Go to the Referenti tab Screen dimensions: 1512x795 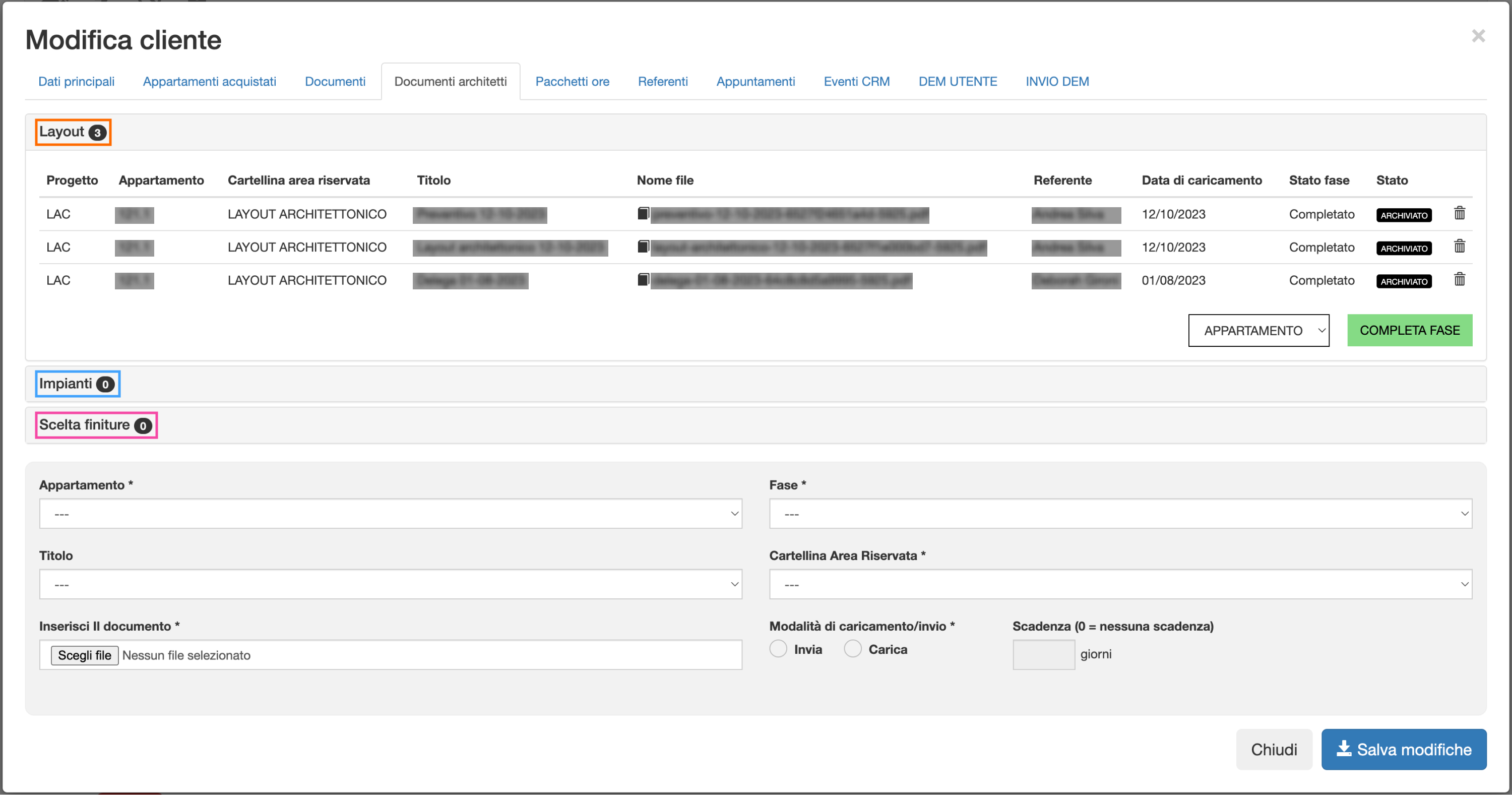(x=663, y=82)
